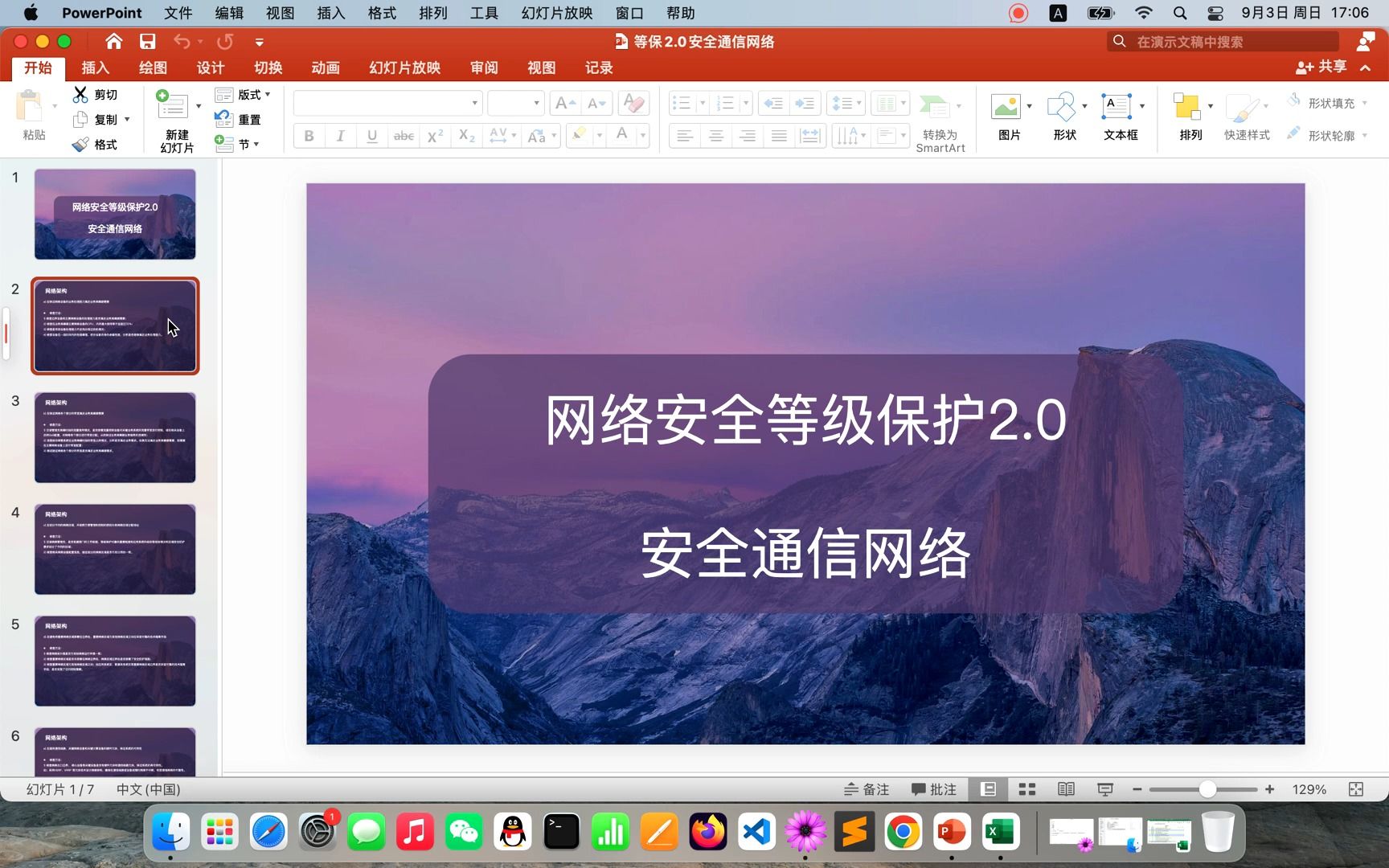Expand the 形状填充 dropdown

click(1364, 103)
